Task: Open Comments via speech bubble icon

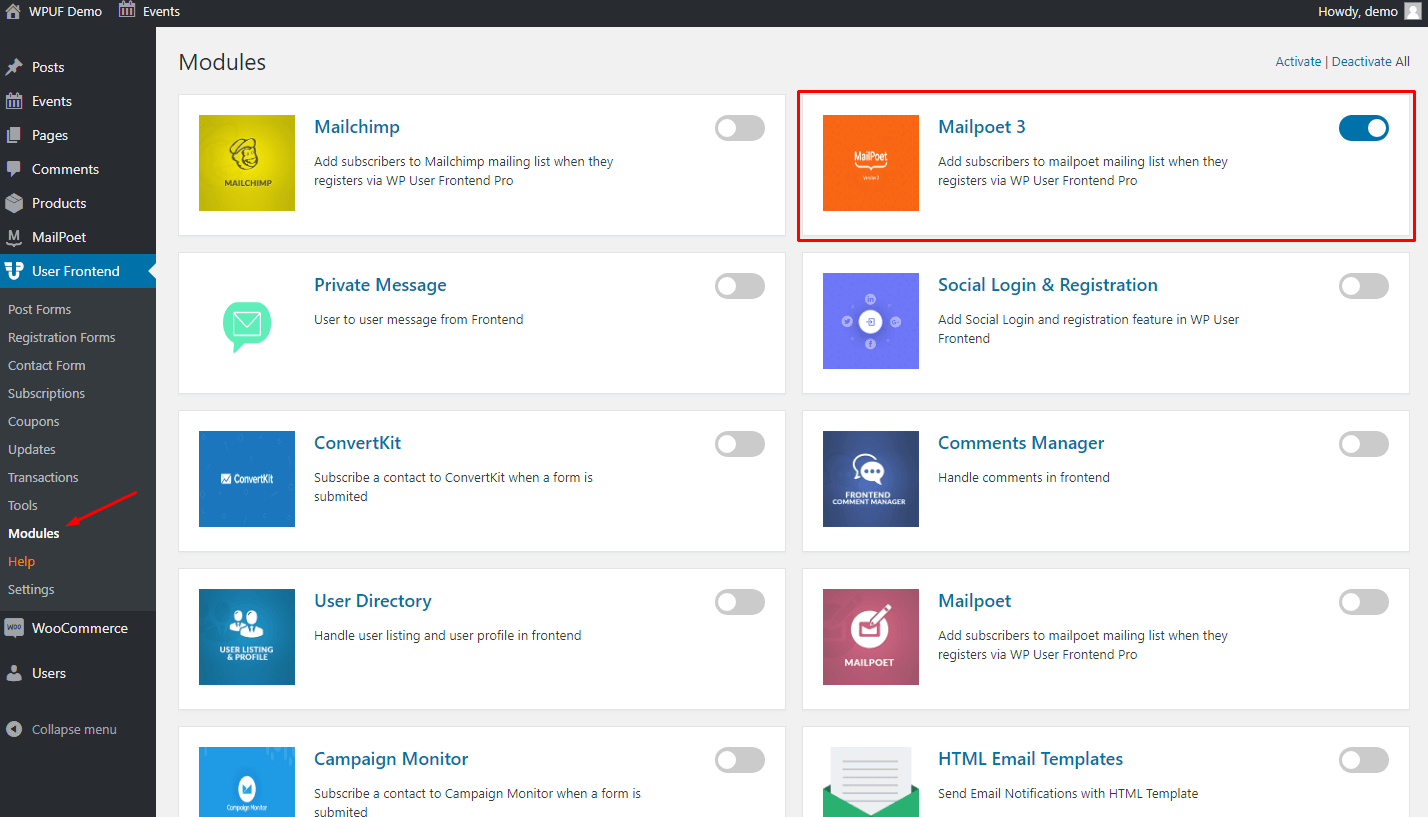Action: [14, 168]
